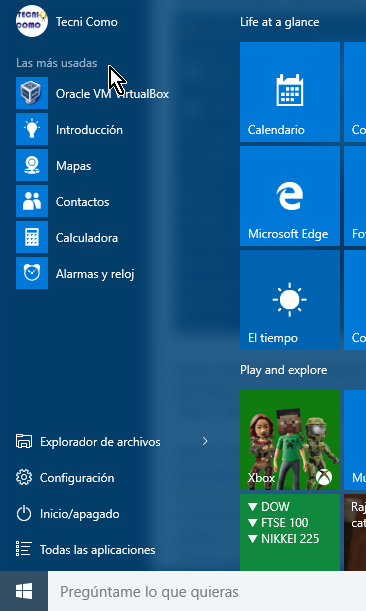This screenshot has width=366, height=611.
Task: Click the Oracle VM VirtualBox cube icon
Action: click(32, 93)
